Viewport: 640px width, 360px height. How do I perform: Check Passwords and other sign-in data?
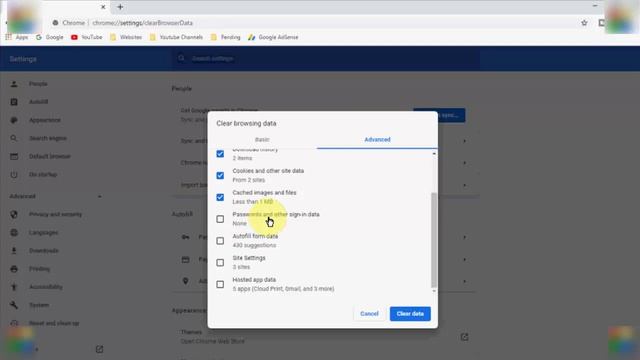220,219
